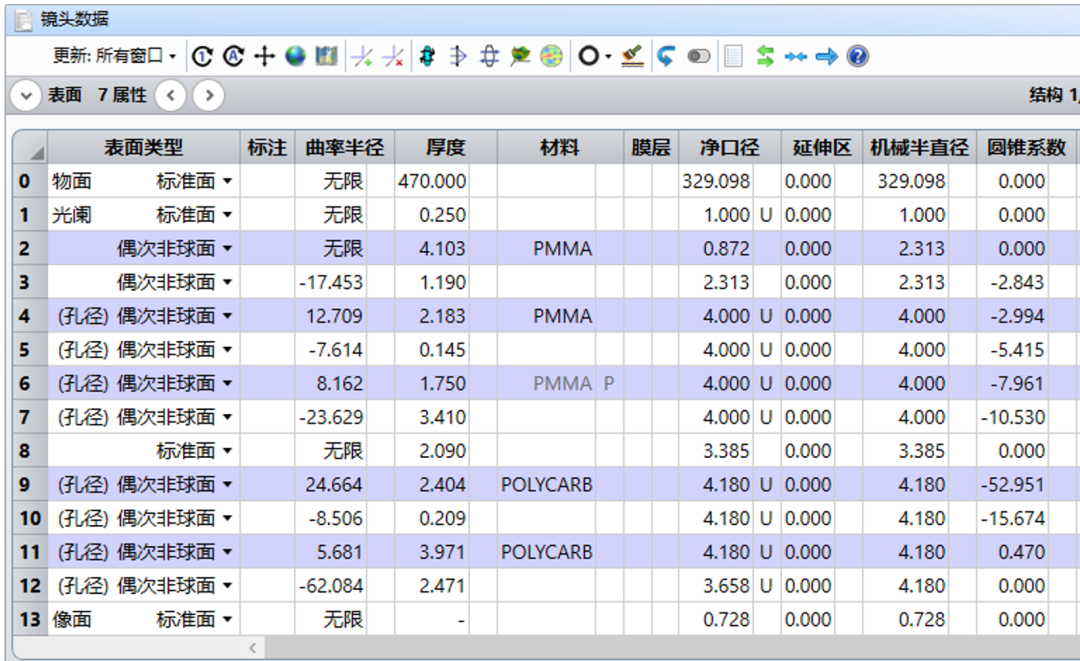This screenshot has height=661, width=1080.
Task: Click the 材料 column header
Action: click(x=560, y=147)
